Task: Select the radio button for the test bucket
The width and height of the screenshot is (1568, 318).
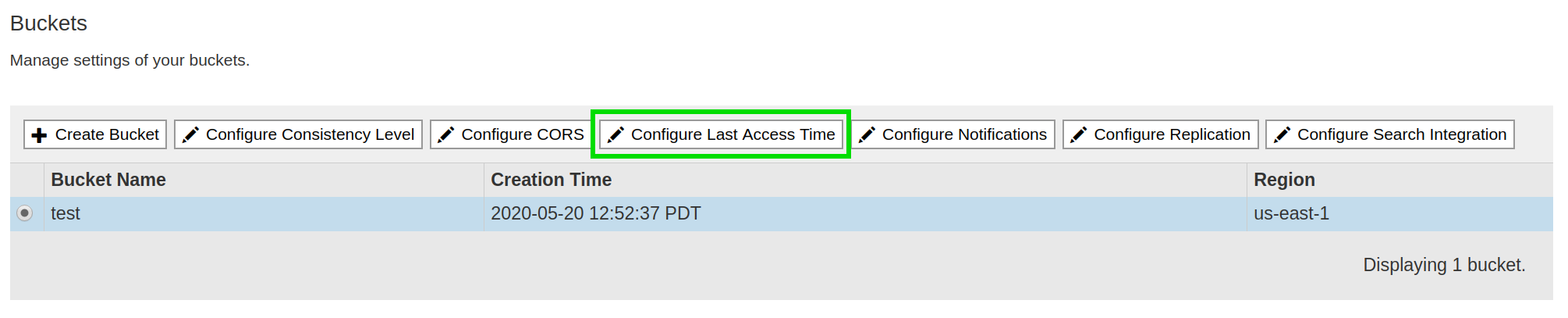Action: (x=25, y=213)
